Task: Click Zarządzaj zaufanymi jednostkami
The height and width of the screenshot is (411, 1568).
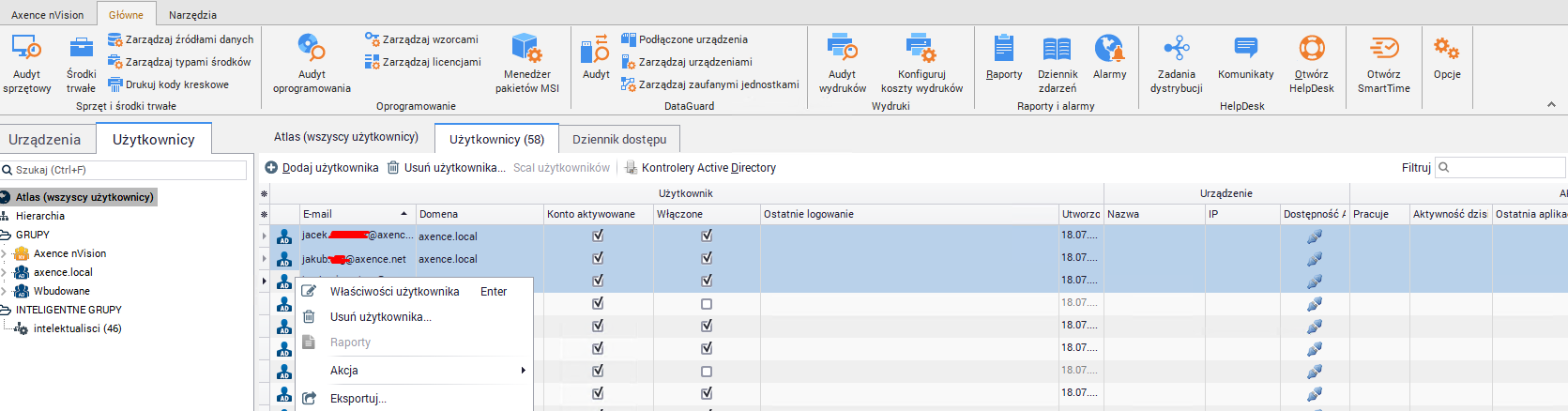Action: [x=710, y=84]
